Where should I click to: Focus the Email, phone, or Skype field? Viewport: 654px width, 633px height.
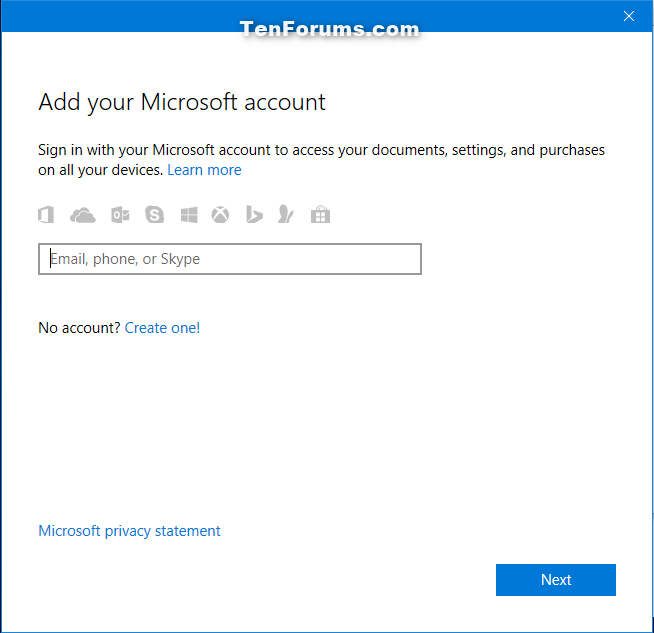click(230, 259)
